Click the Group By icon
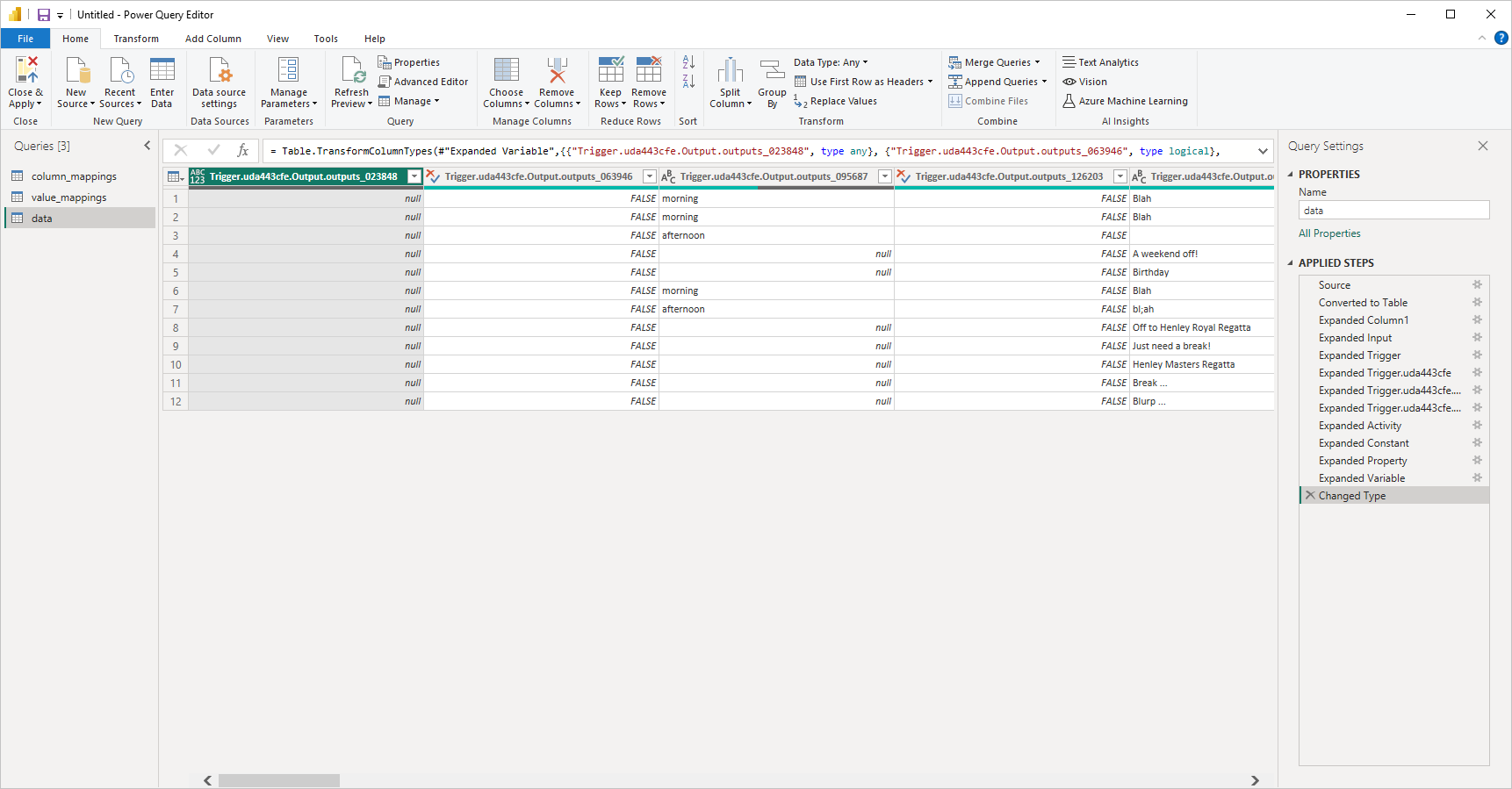1512x789 pixels. pyautogui.click(x=773, y=70)
